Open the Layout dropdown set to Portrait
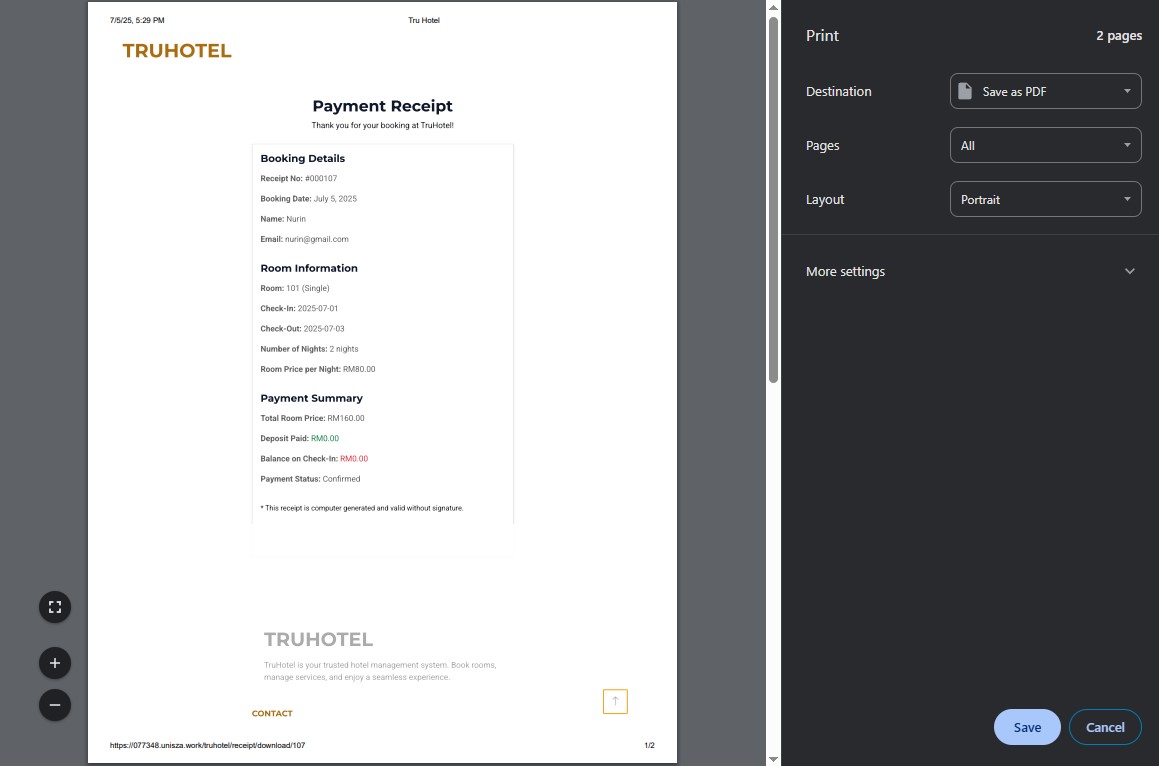Screen dimensions: 1159x766 (x=1045, y=200)
